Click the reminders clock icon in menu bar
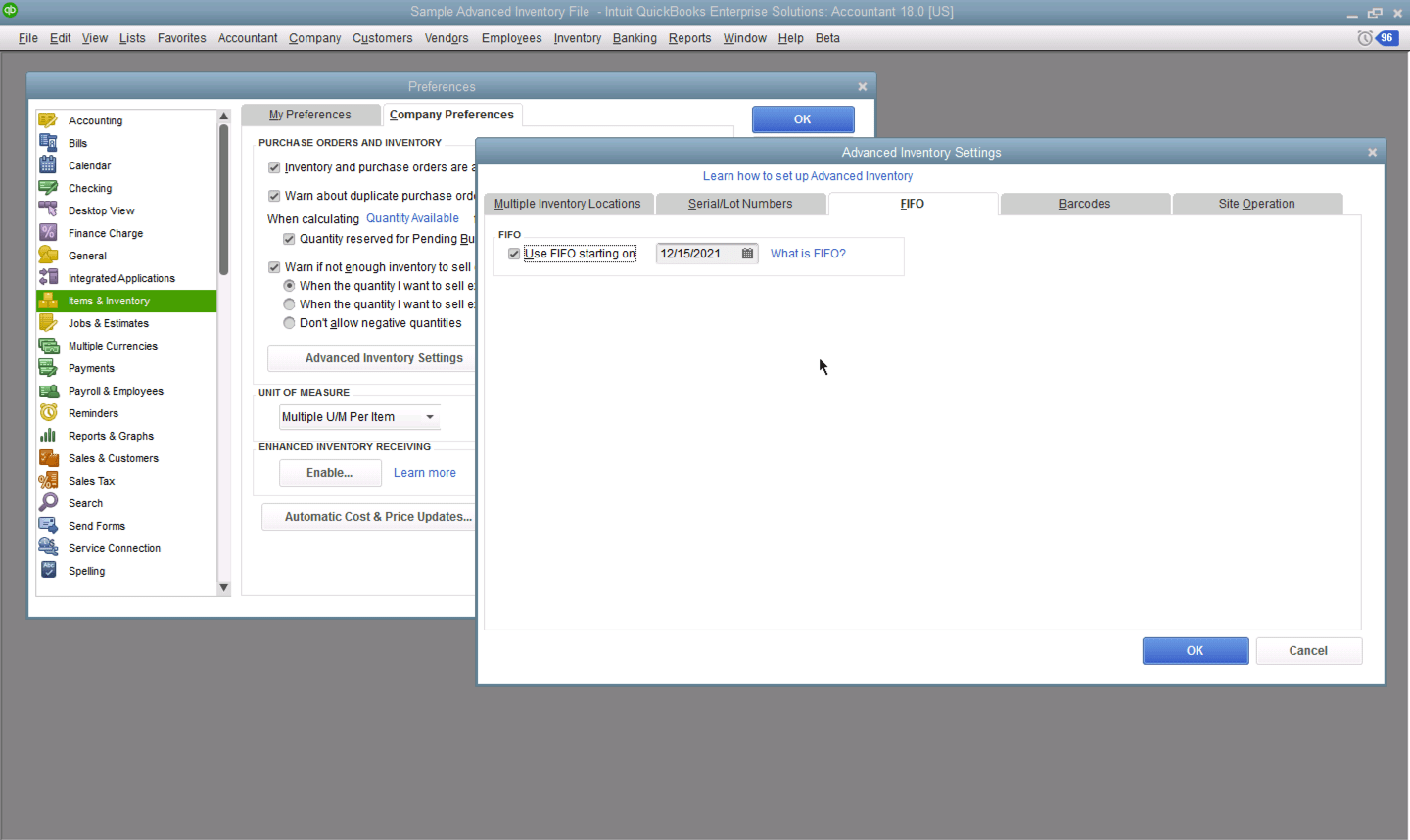This screenshot has height=840, width=1410. [1365, 38]
